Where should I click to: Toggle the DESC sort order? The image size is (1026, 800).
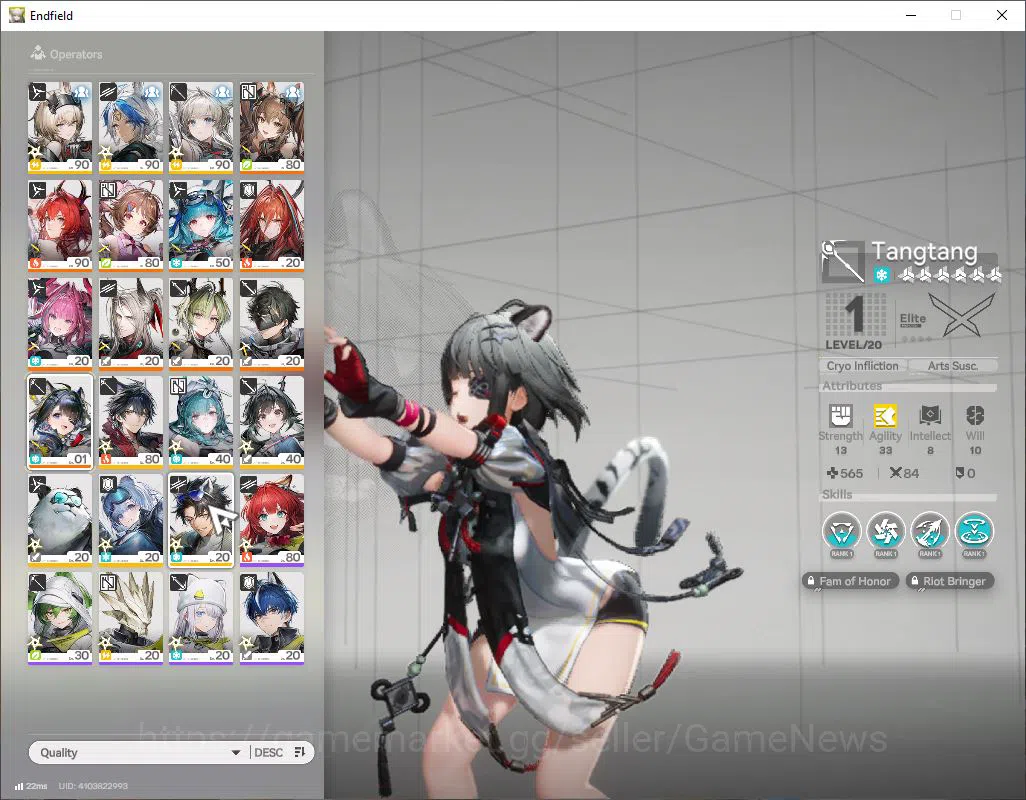pyautogui.click(x=280, y=752)
